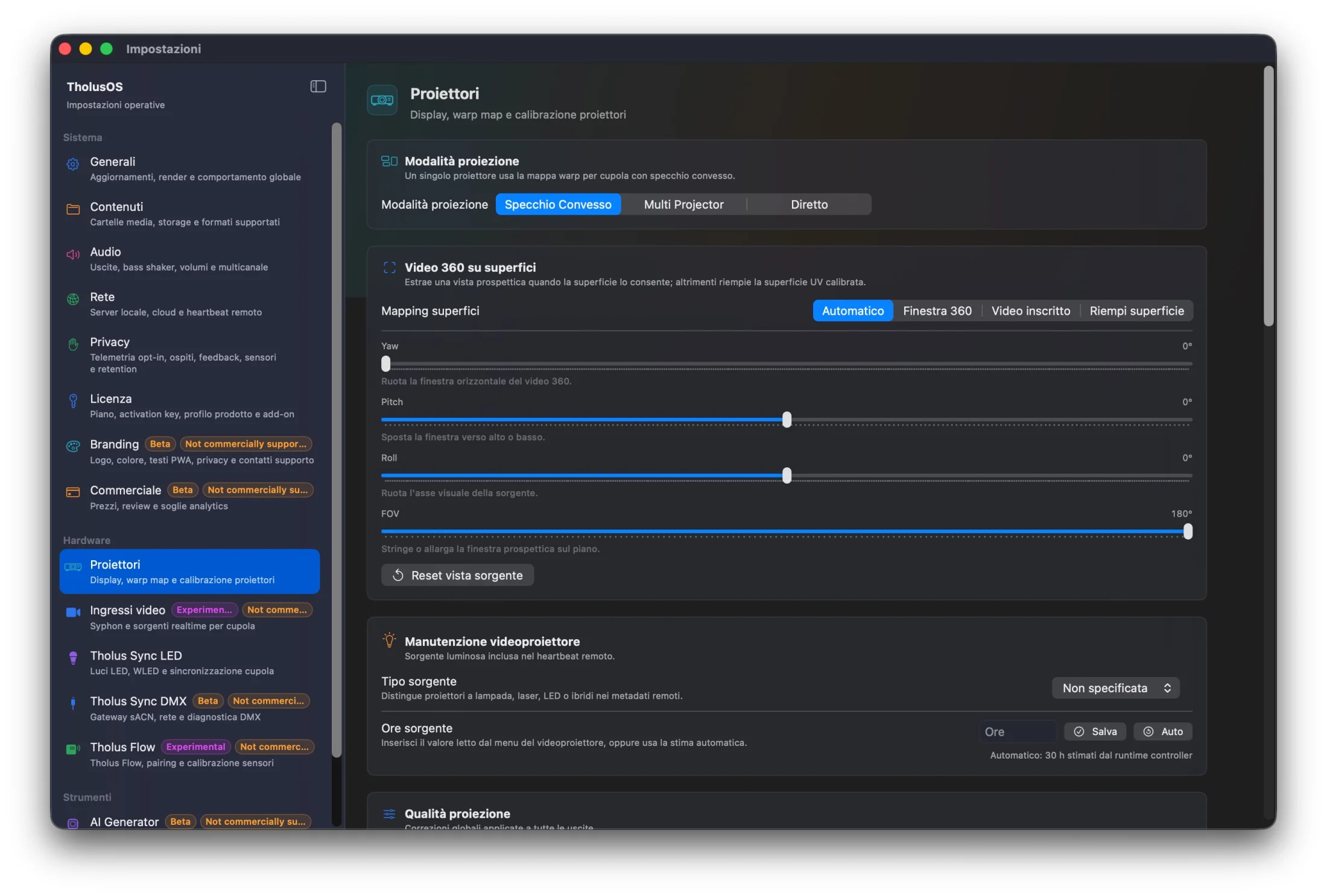Open Tholus Sync LED settings
The width and height of the screenshot is (1327, 896).
pyautogui.click(x=189, y=663)
